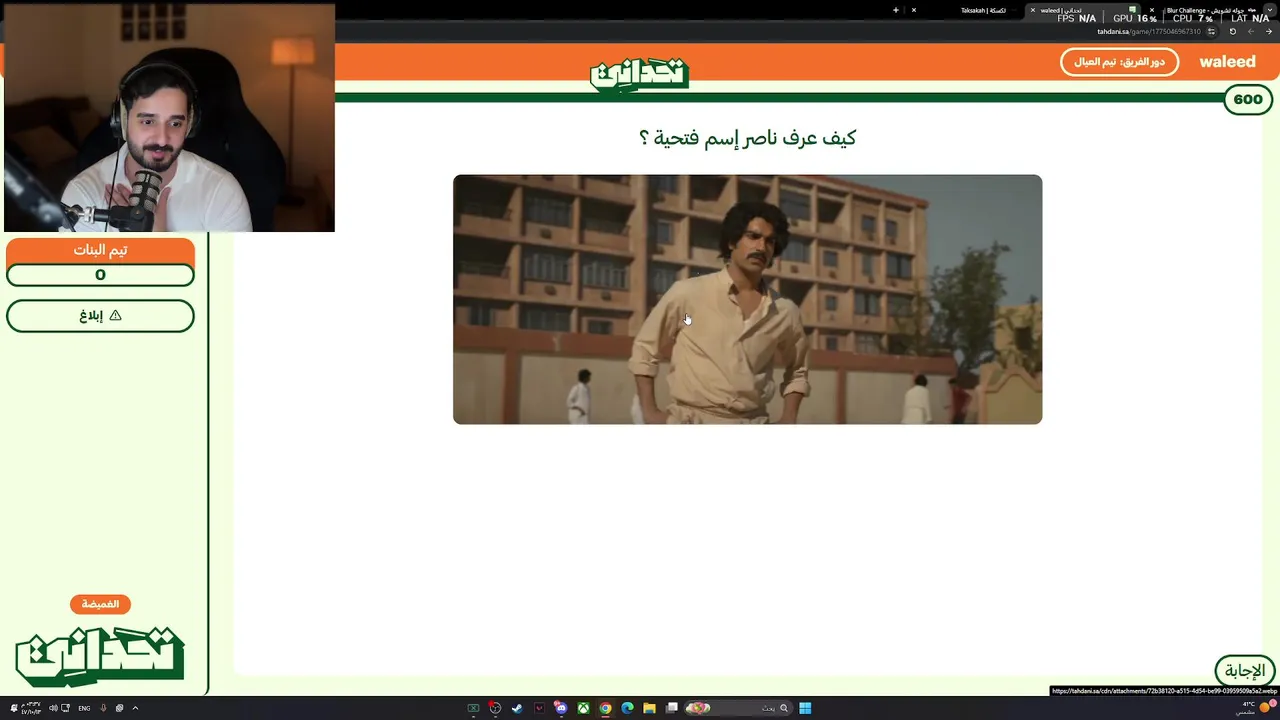
Task: Expand the tab search dropdown
Action: 1270,10
